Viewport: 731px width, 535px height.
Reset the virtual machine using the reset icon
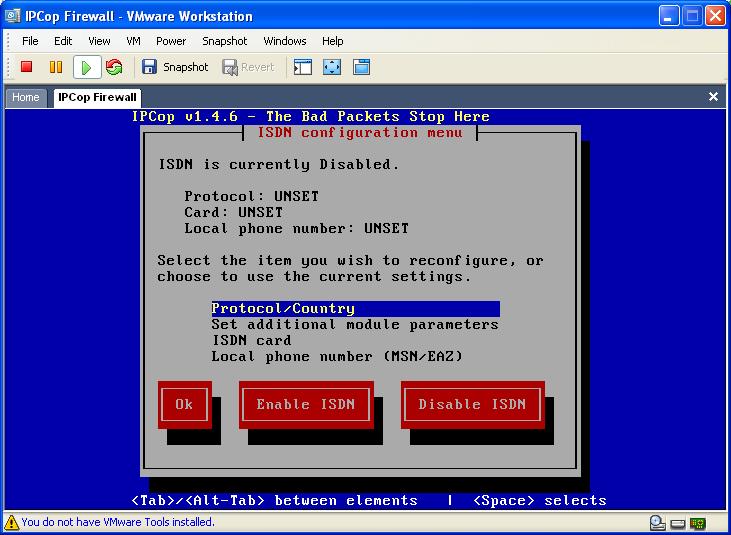point(114,67)
